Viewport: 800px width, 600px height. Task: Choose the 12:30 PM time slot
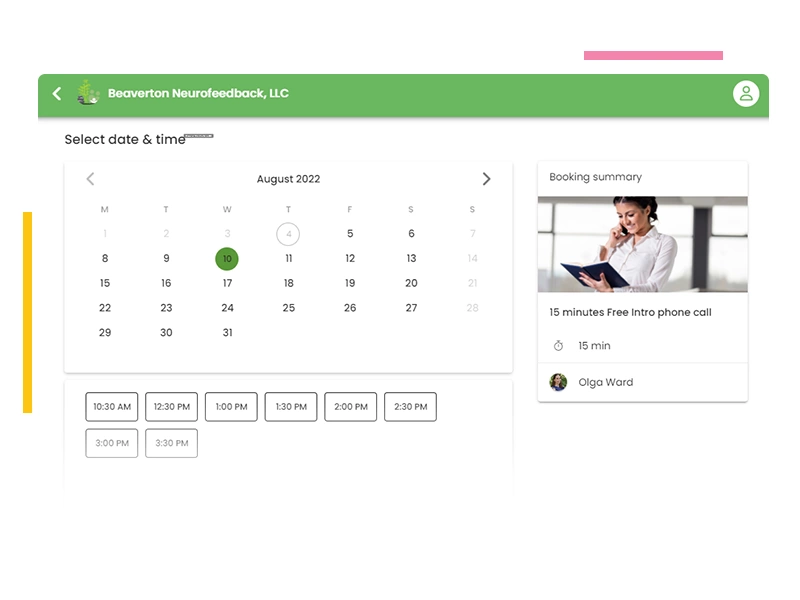pyautogui.click(x=171, y=407)
